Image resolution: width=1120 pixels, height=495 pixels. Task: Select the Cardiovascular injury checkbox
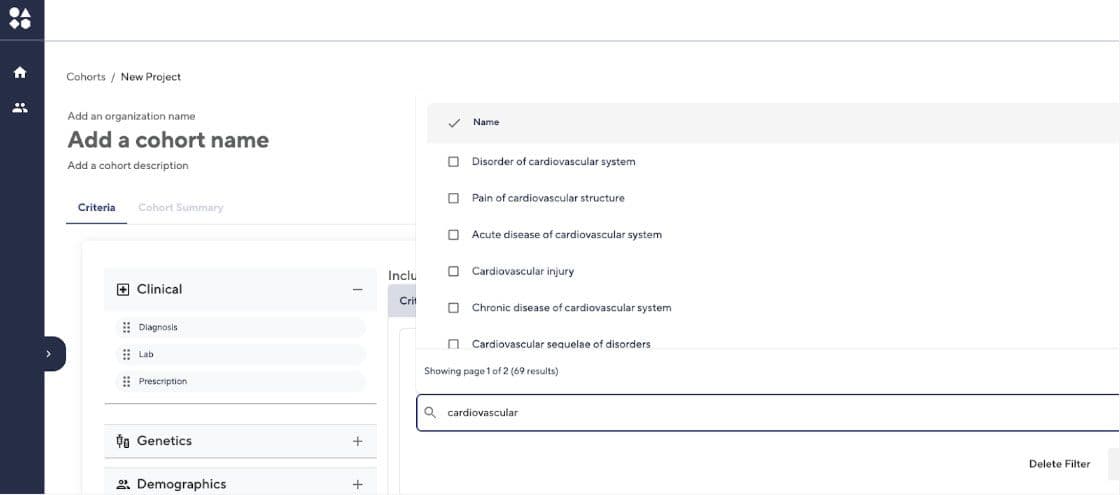pyautogui.click(x=453, y=271)
